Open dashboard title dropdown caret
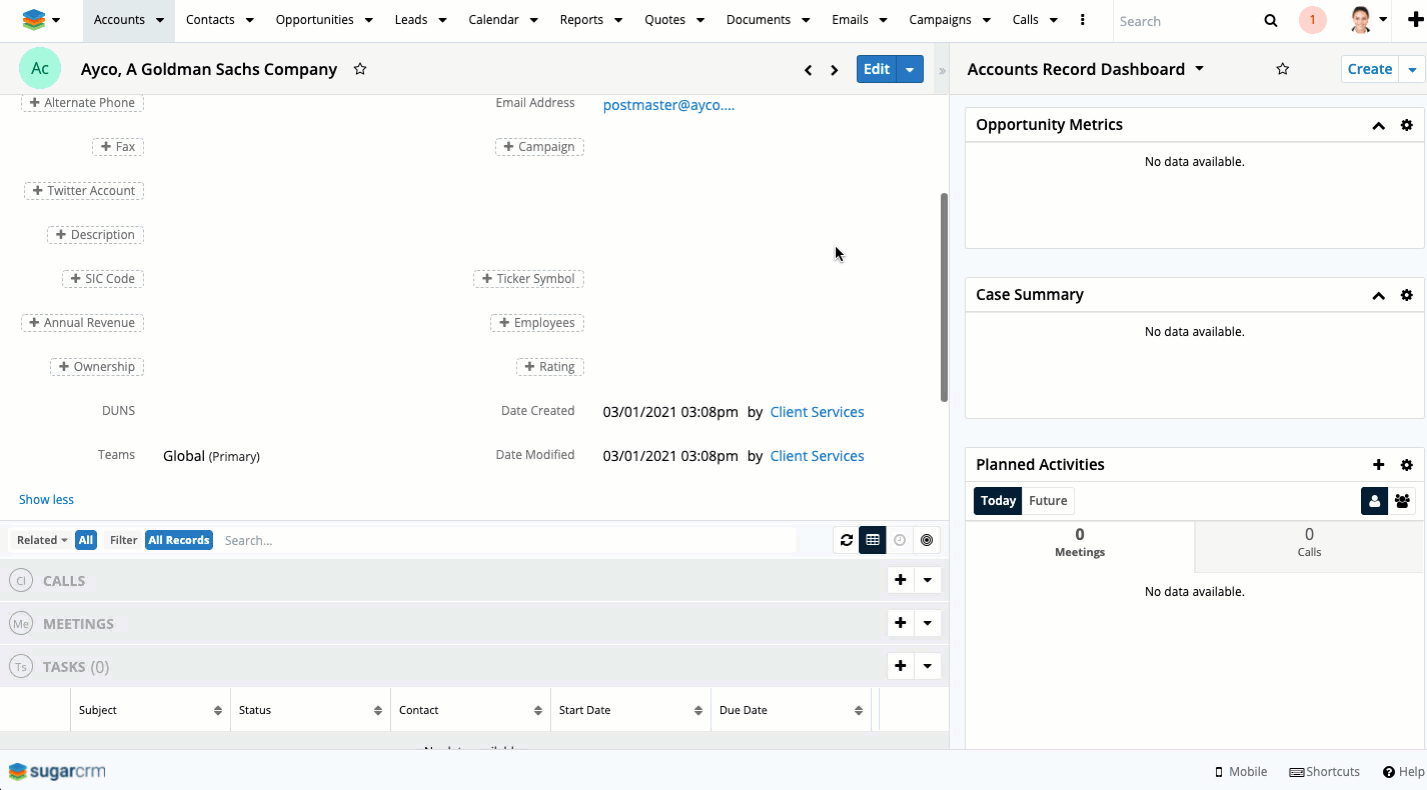1427x790 pixels. click(1199, 69)
